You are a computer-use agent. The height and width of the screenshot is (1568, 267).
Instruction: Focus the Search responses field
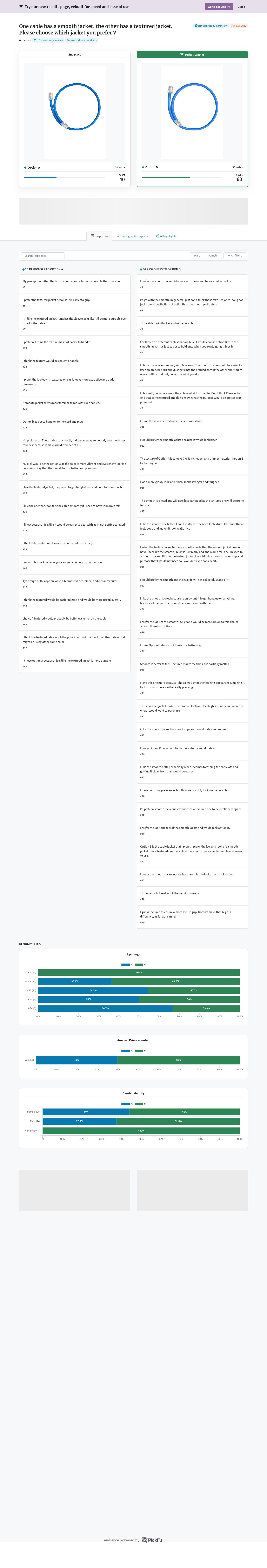[42, 256]
